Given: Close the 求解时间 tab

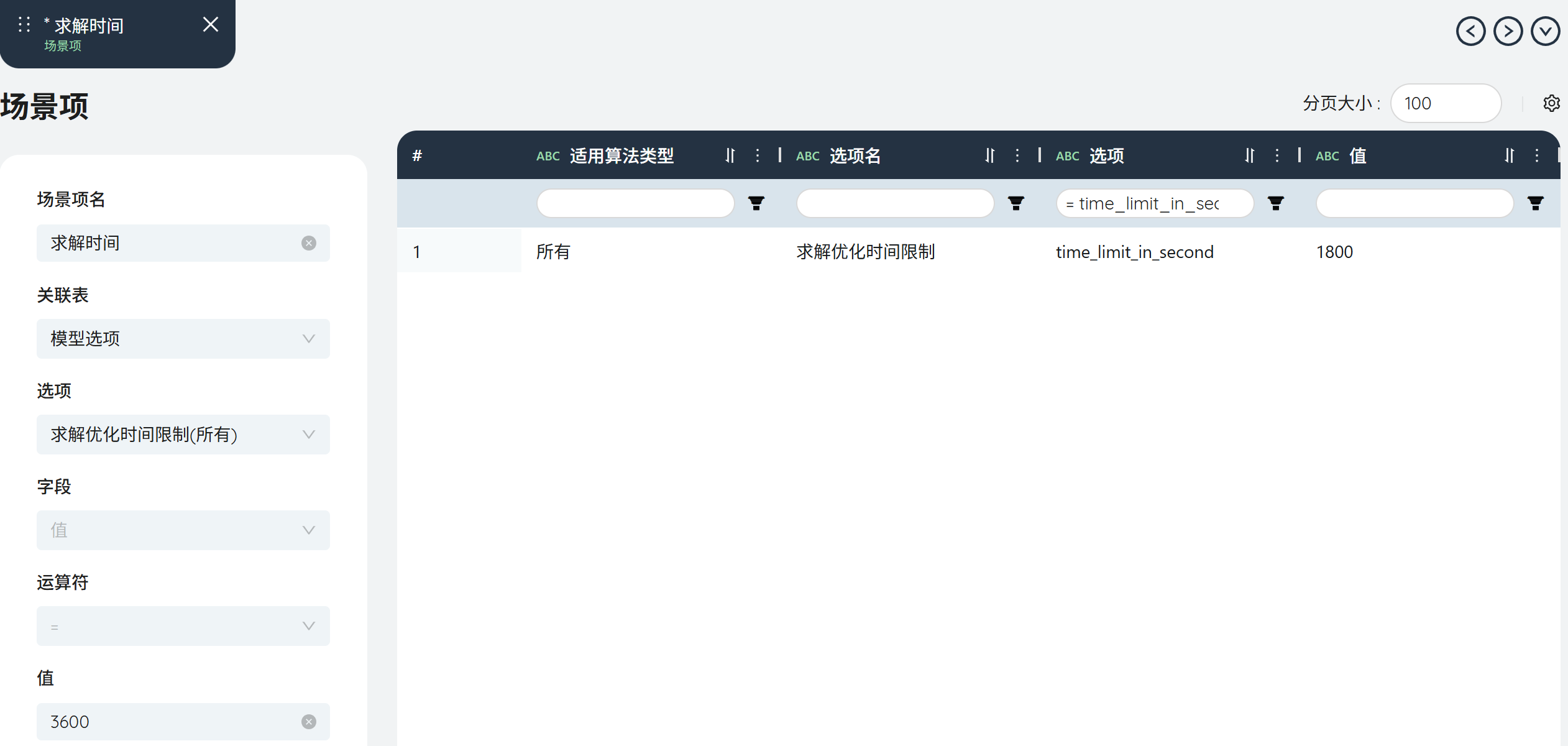Looking at the screenshot, I should 211,25.
